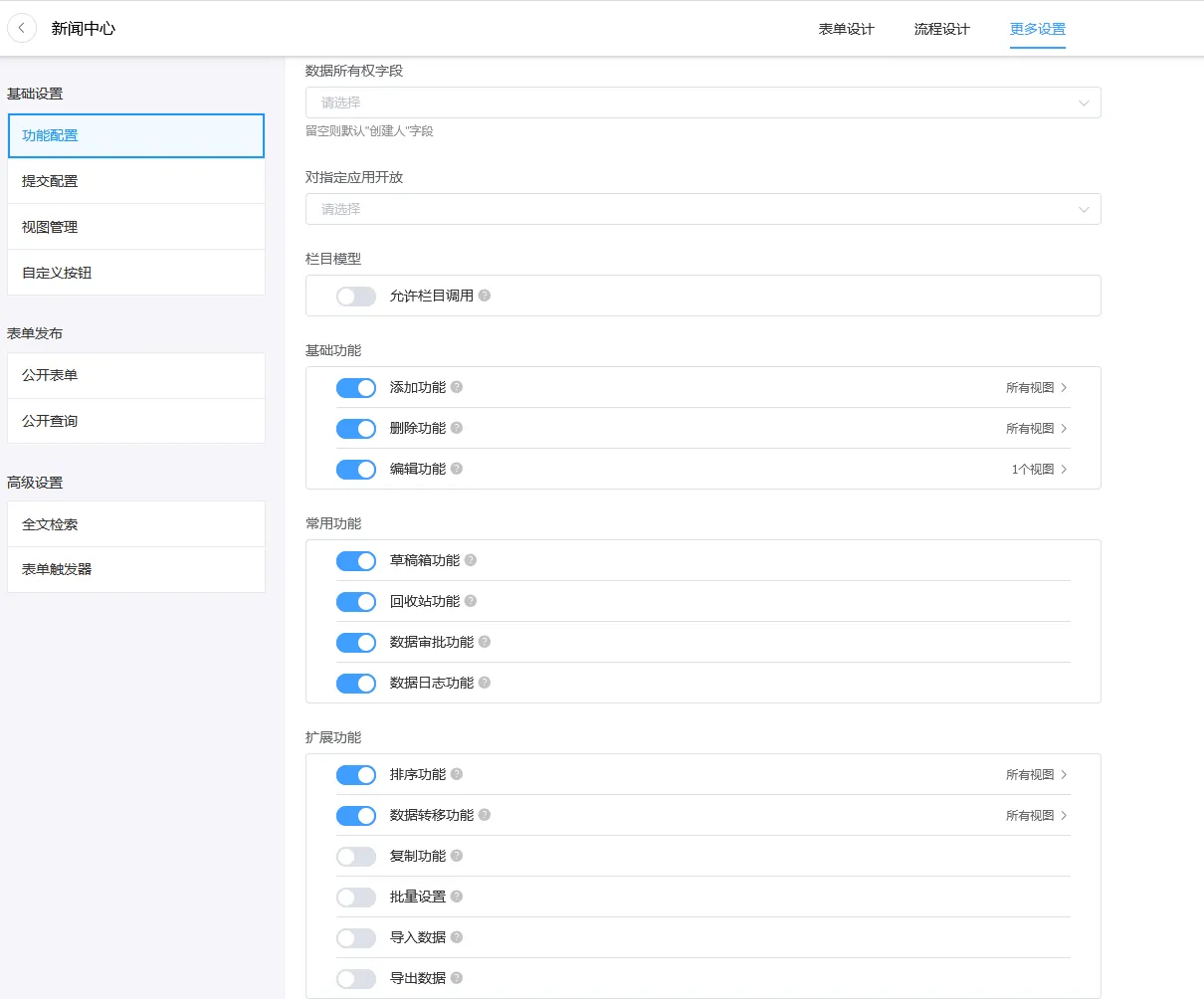Enable the 导入数据 toggle switch

[x=355, y=937]
